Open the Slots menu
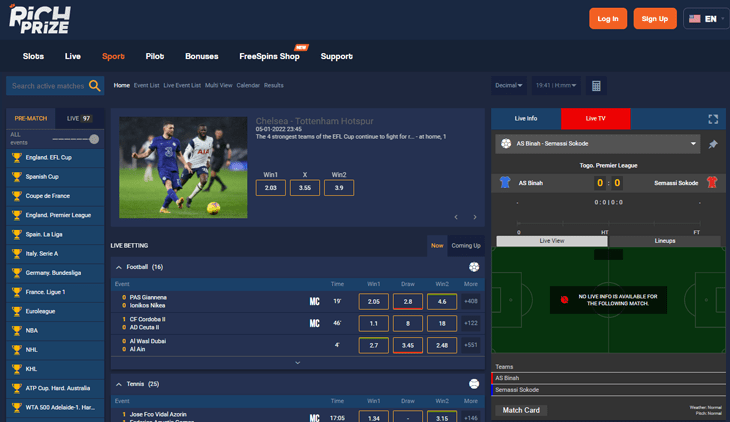 pyautogui.click(x=34, y=56)
